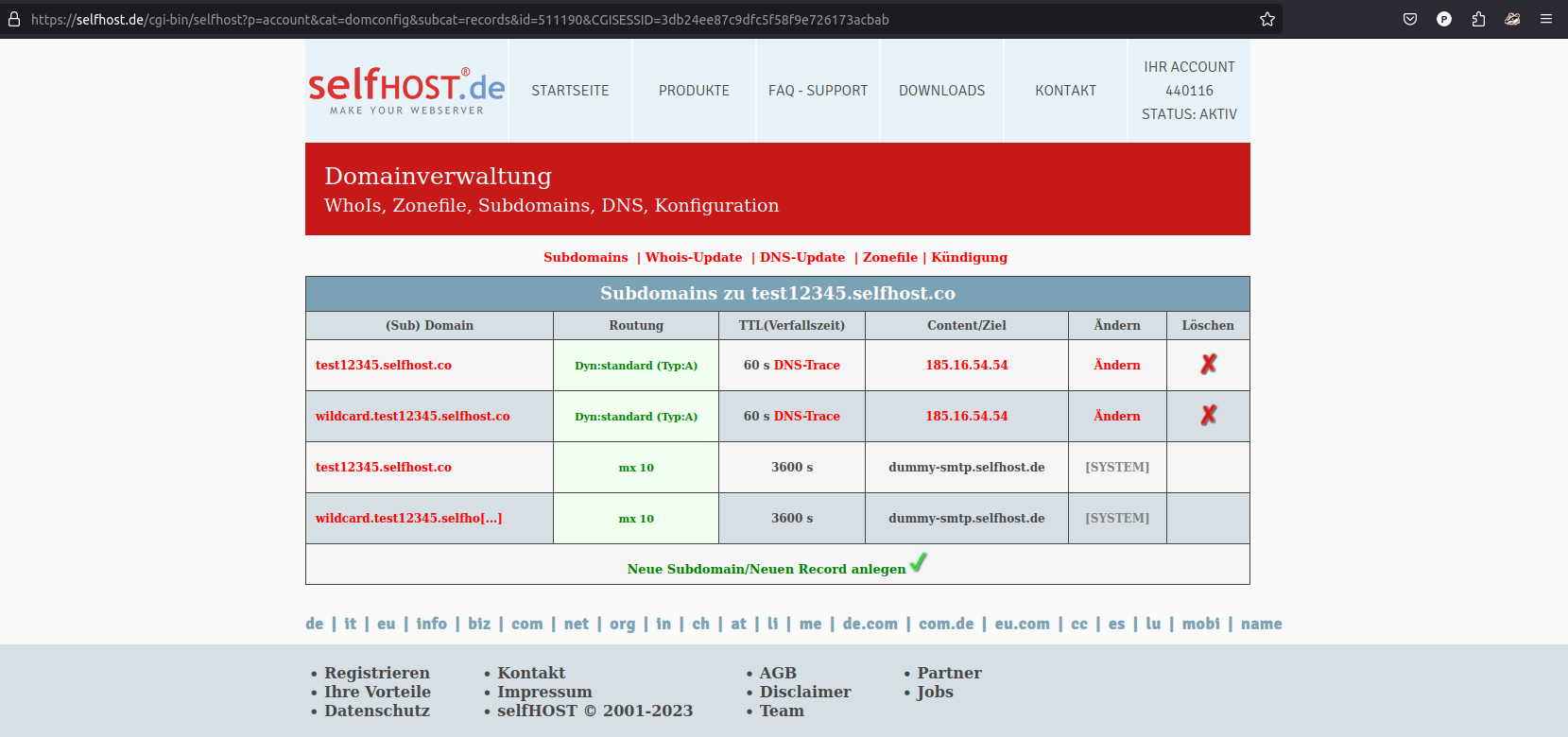Go to FAQ - SUPPORT in the navigation
Screen dimensions: 1568x737
click(818, 91)
